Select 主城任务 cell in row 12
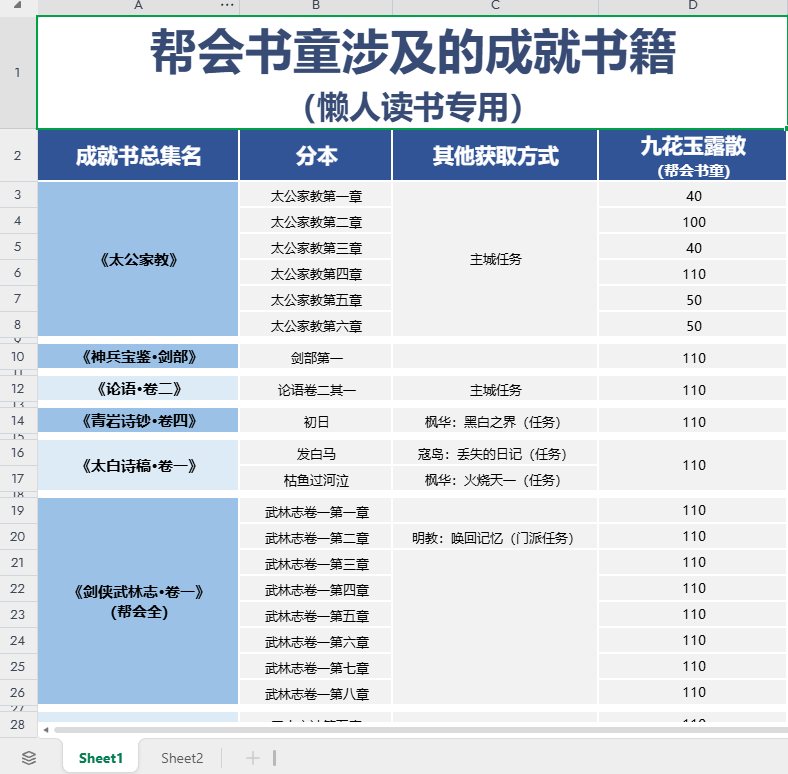 tap(495, 390)
